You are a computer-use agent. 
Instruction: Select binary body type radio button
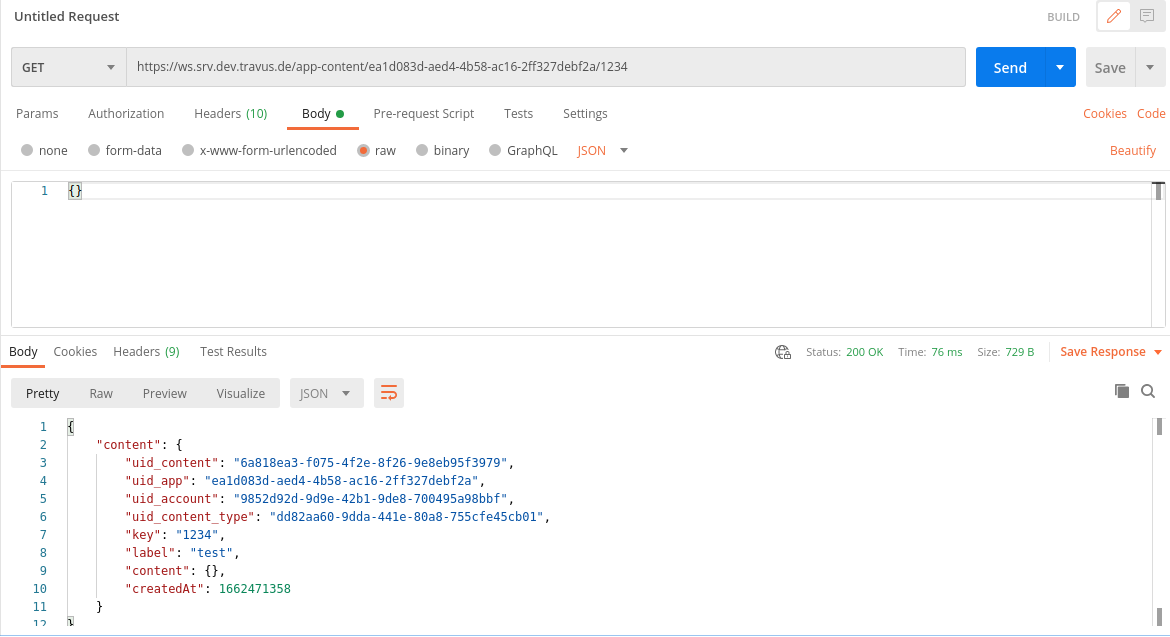click(x=422, y=151)
